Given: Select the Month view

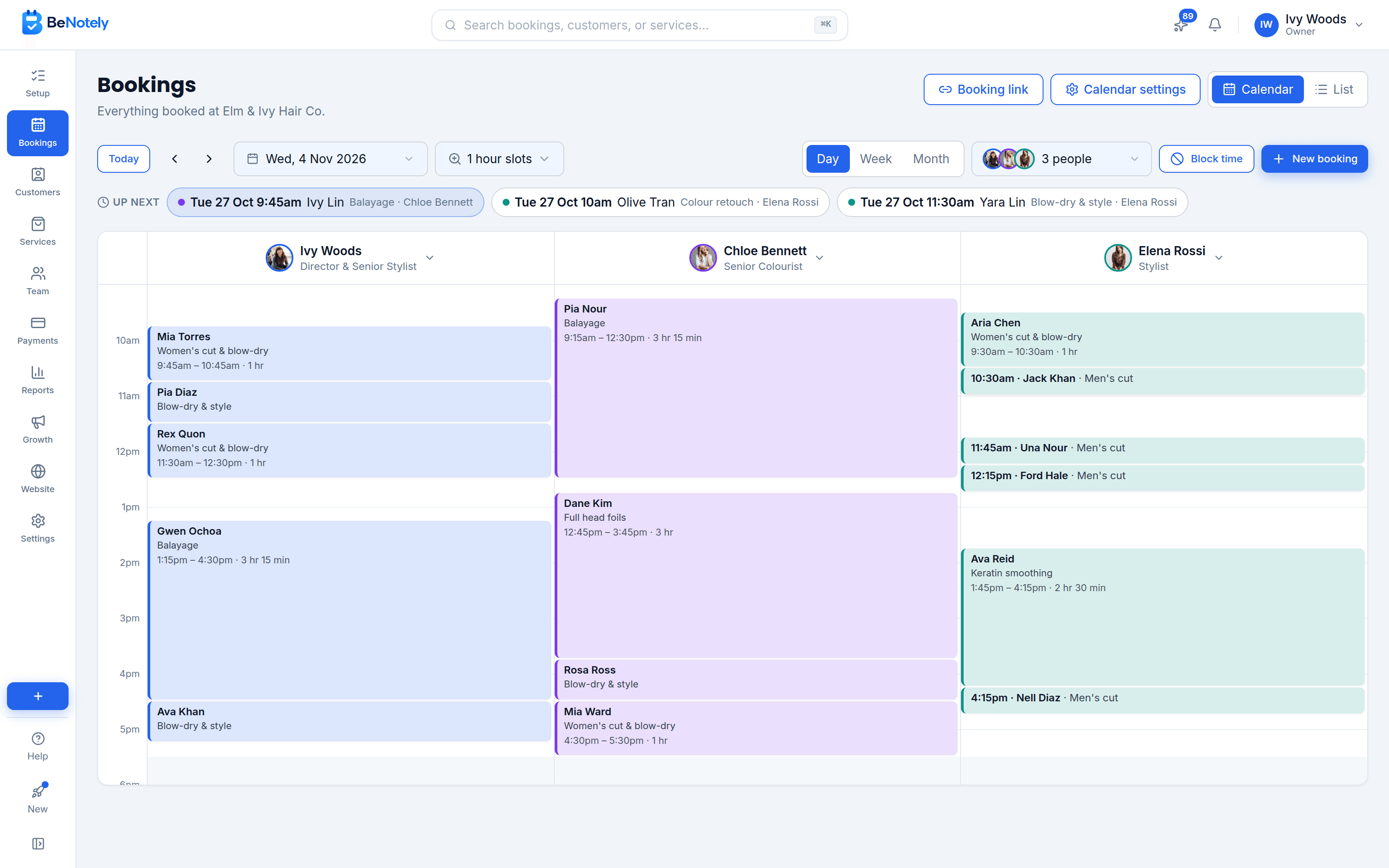Looking at the screenshot, I should [930, 159].
